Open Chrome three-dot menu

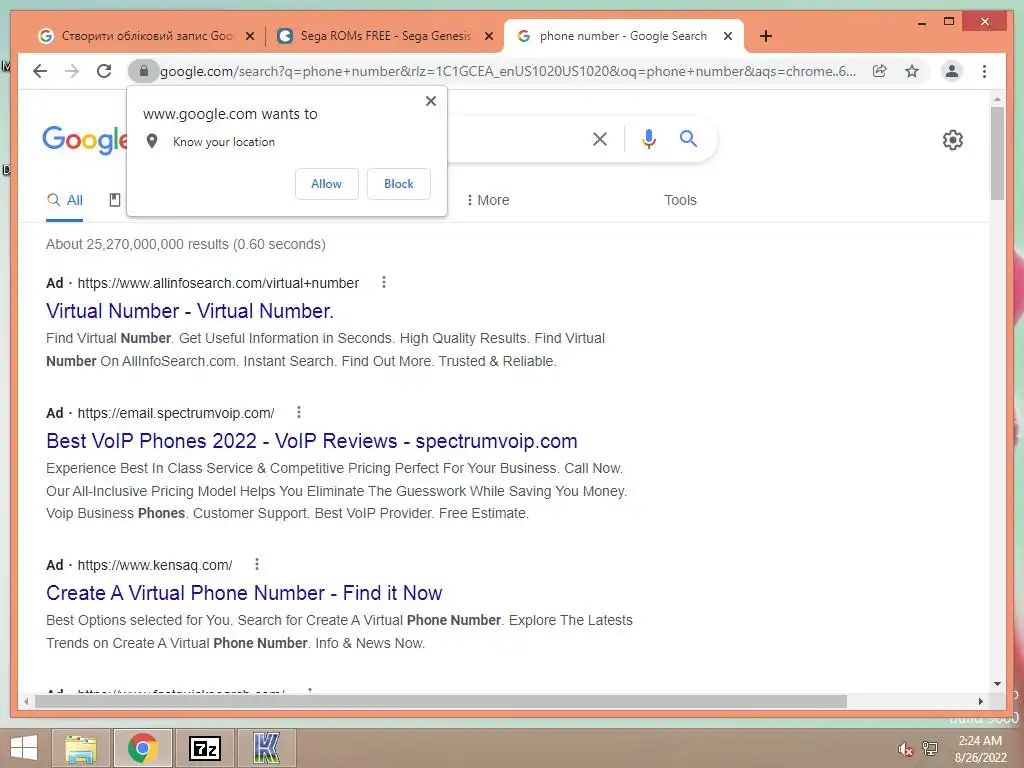[984, 71]
